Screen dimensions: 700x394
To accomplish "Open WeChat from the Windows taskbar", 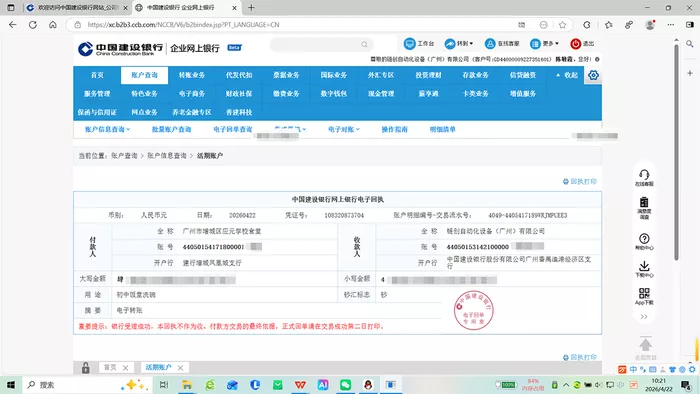I will coord(345,385).
